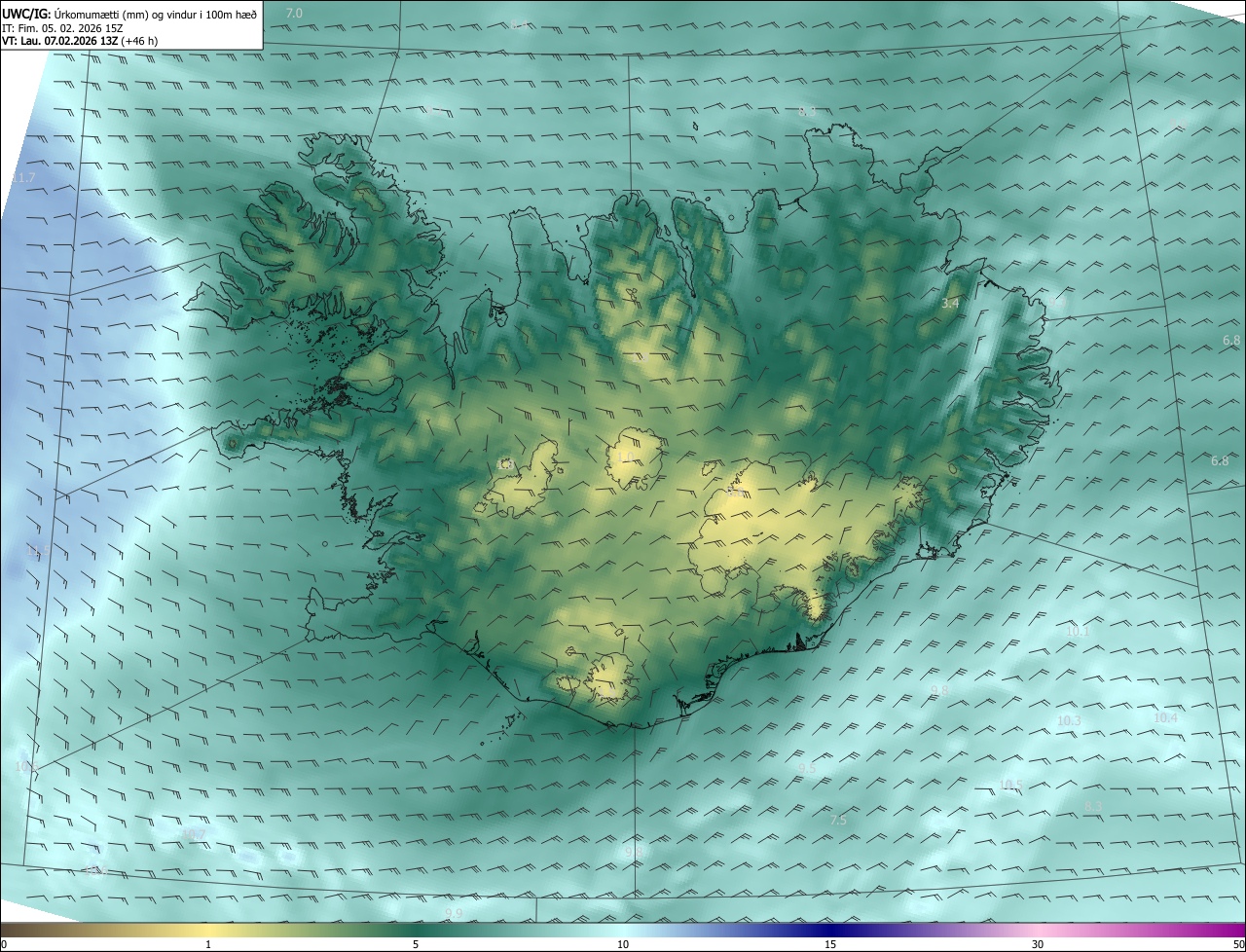Pick the bright yellow band of the colour bar

208,931
